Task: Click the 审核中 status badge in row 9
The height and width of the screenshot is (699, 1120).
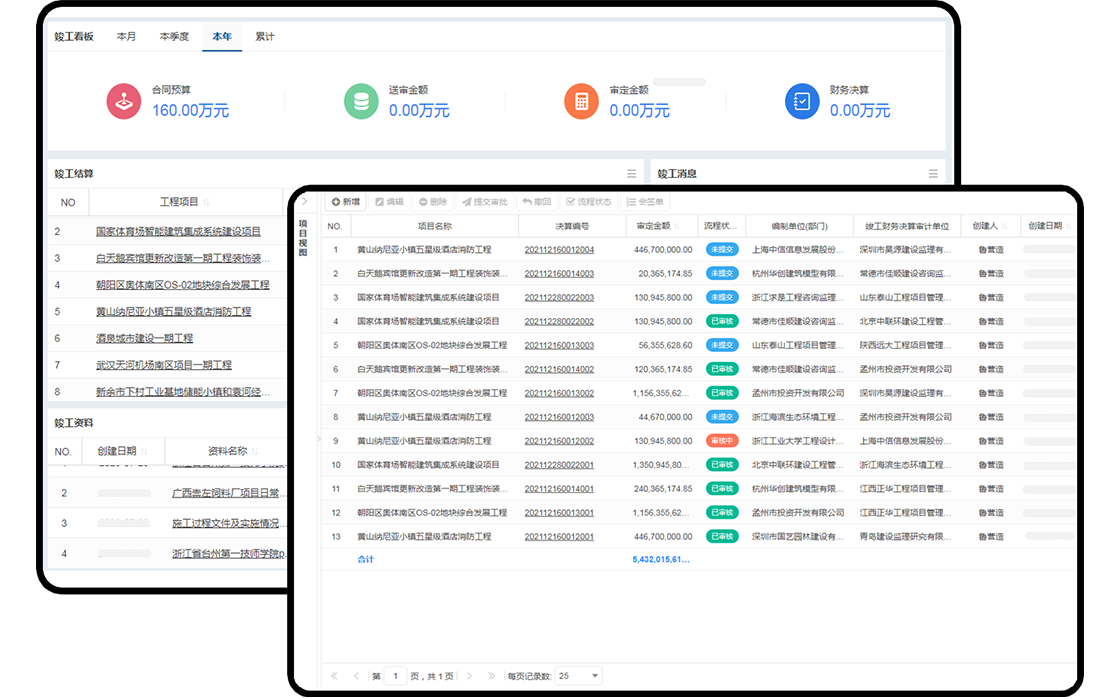Action: click(x=721, y=441)
